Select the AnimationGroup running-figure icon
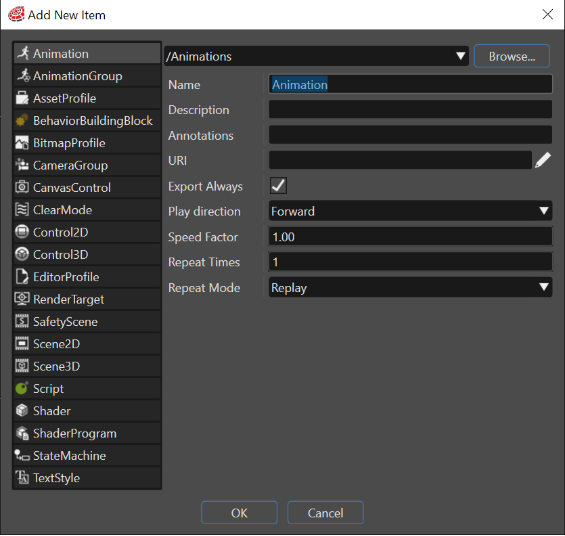The height and width of the screenshot is (536, 565). click(x=23, y=76)
